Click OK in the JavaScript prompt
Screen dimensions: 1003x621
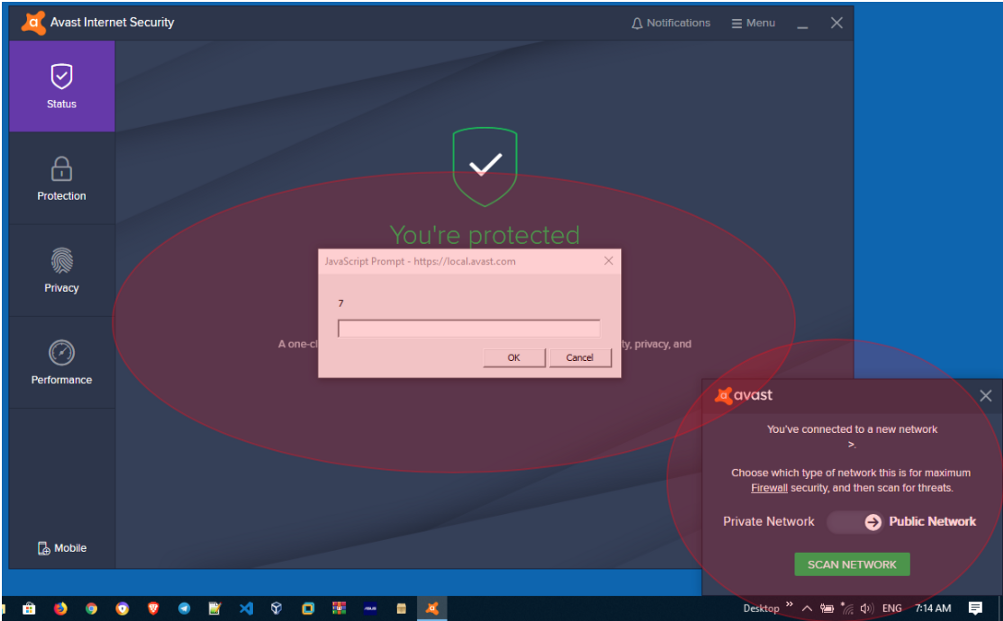[514, 358]
